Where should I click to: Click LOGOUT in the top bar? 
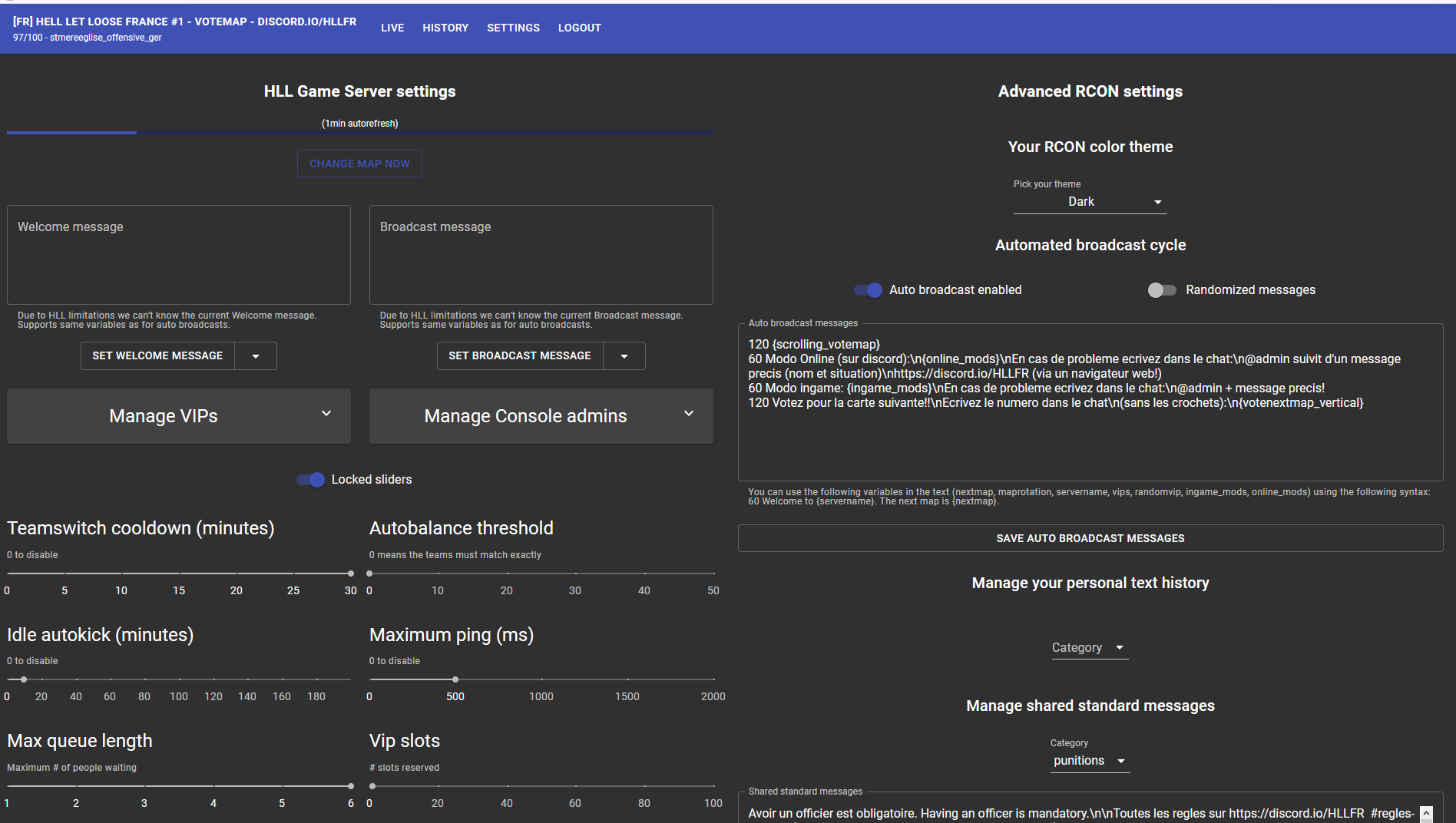pos(580,28)
